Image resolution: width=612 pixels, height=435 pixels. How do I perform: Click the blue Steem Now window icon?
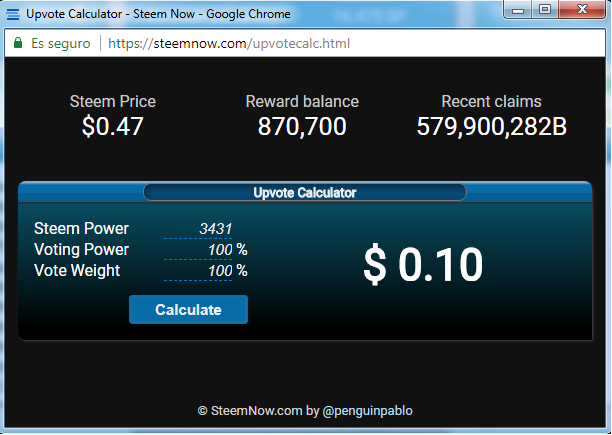pos(13,14)
